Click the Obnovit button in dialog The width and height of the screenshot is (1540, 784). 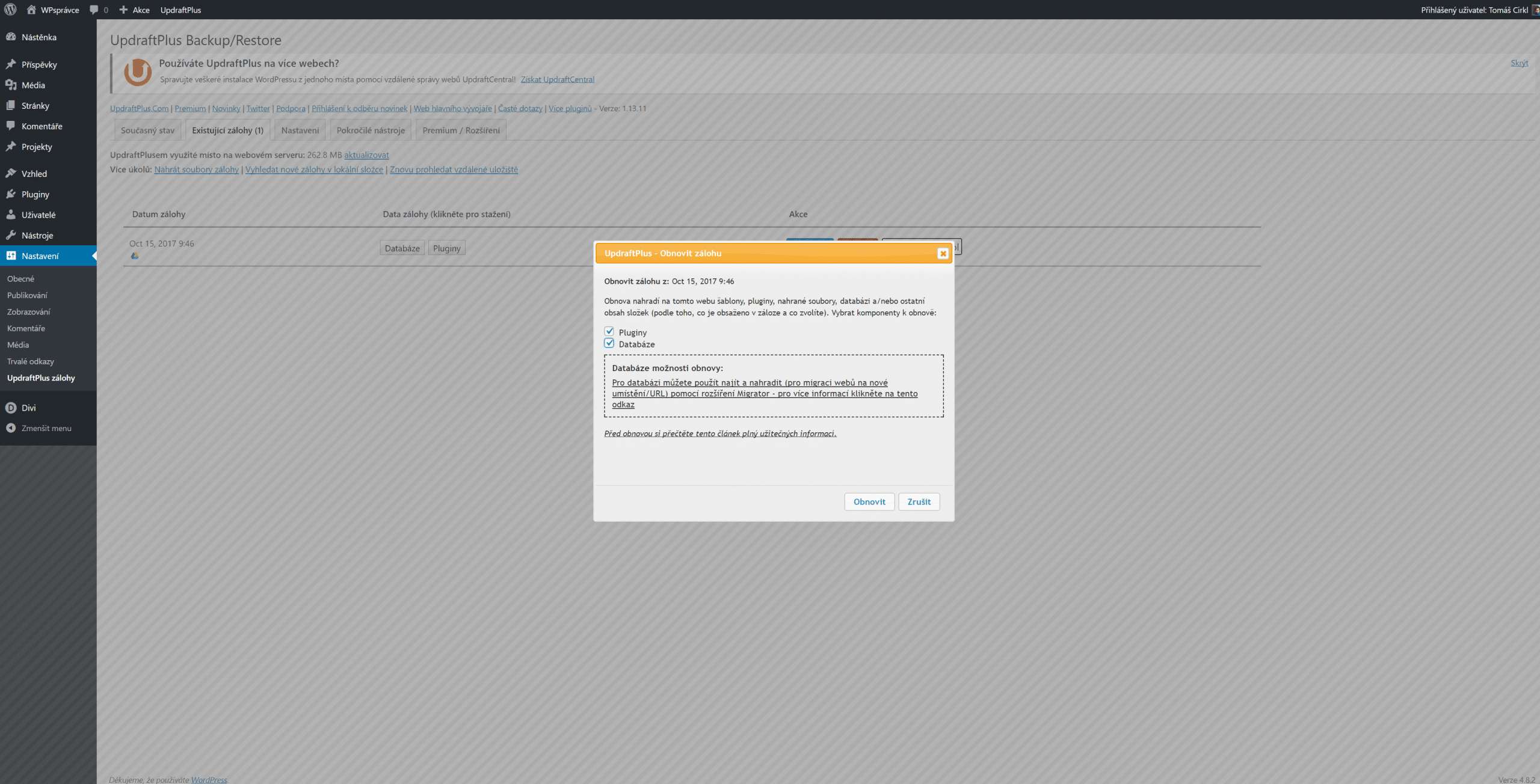[x=869, y=501]
